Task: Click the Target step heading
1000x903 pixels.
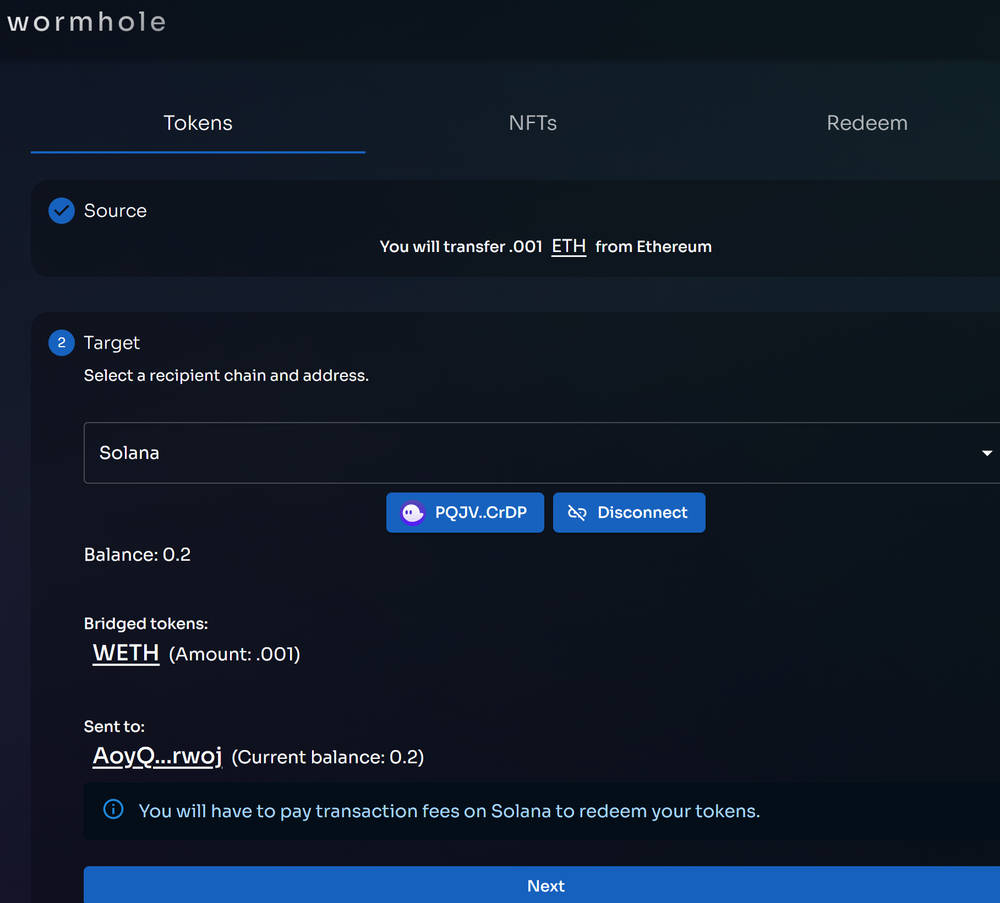Action: point(112,343)
